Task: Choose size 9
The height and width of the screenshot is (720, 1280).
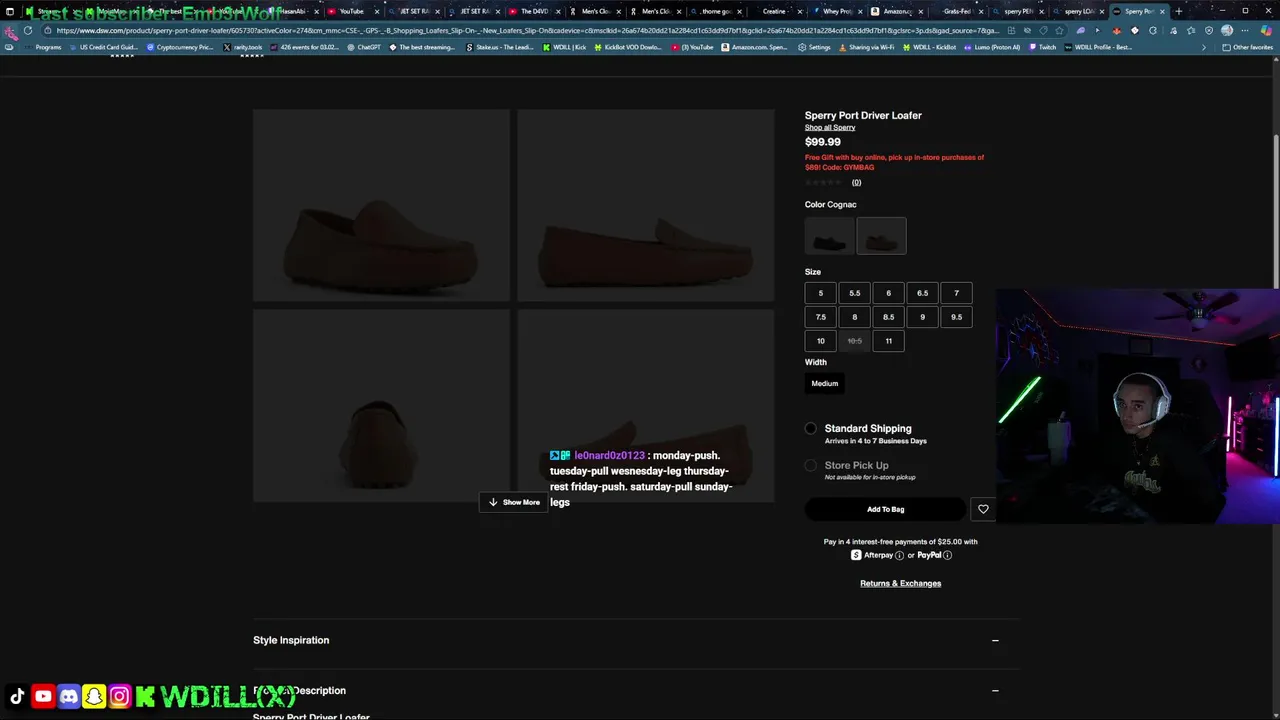Action: 922,317
